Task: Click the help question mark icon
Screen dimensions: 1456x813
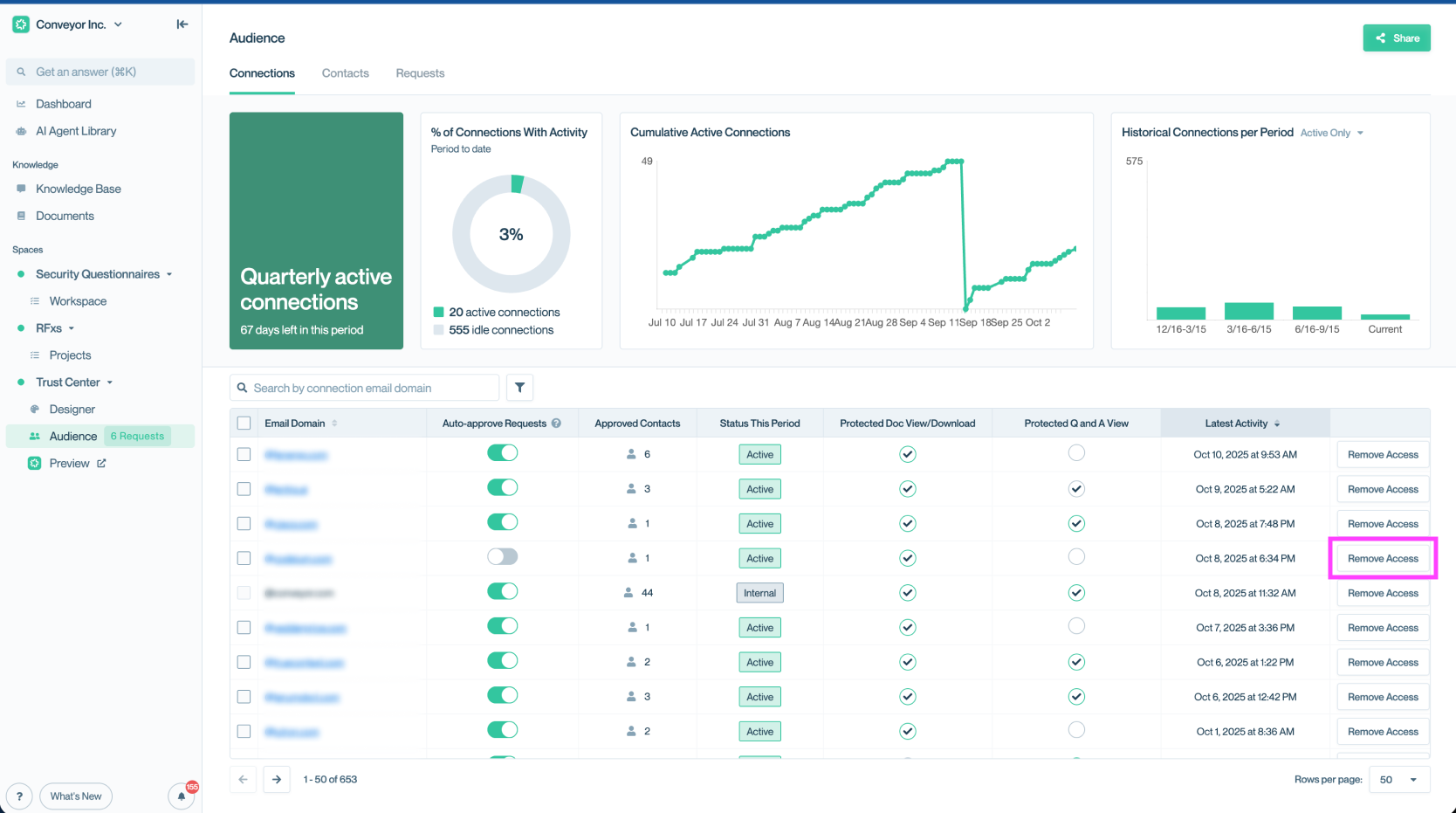Action: (x=19, y=796)
